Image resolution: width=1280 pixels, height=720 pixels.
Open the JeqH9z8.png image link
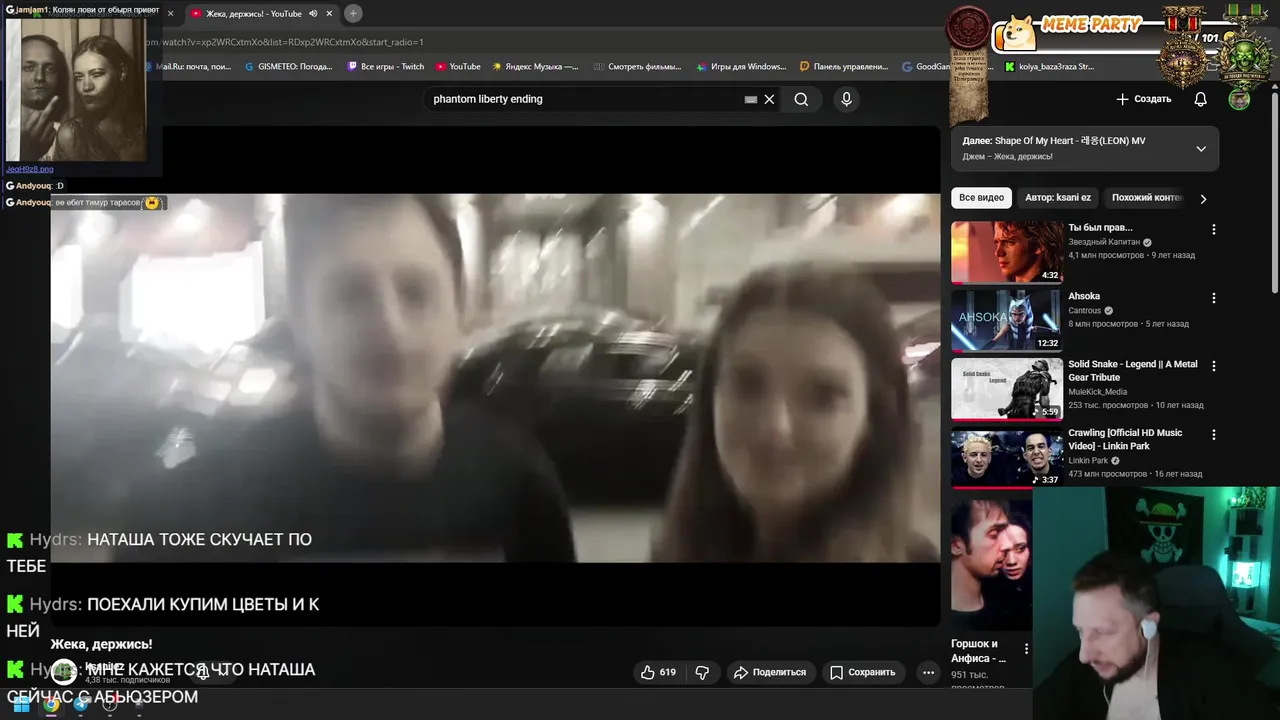tap(30, 169)
